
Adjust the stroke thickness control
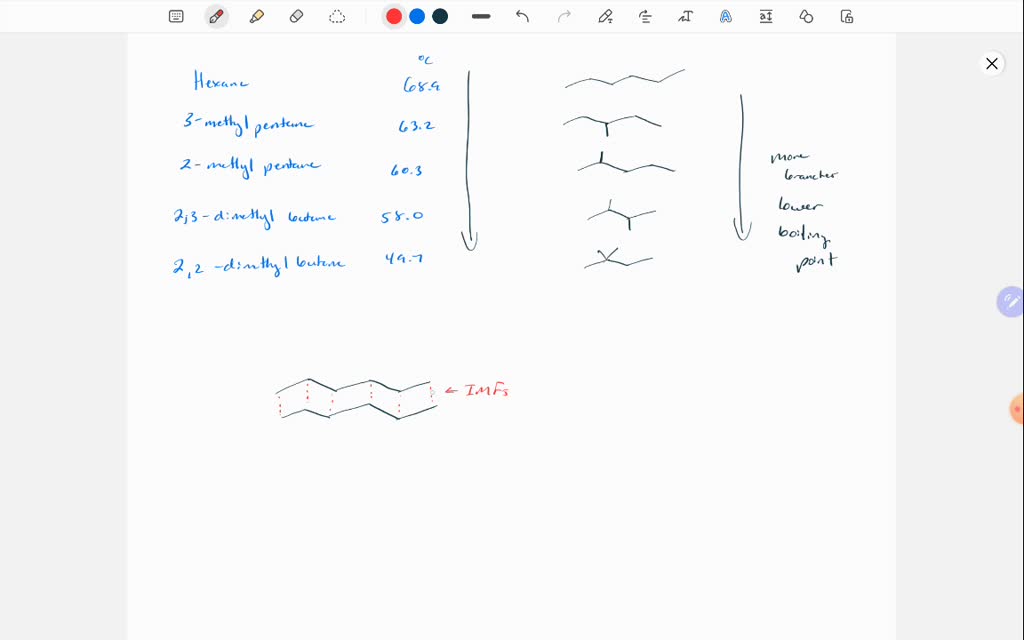[481, 16]
